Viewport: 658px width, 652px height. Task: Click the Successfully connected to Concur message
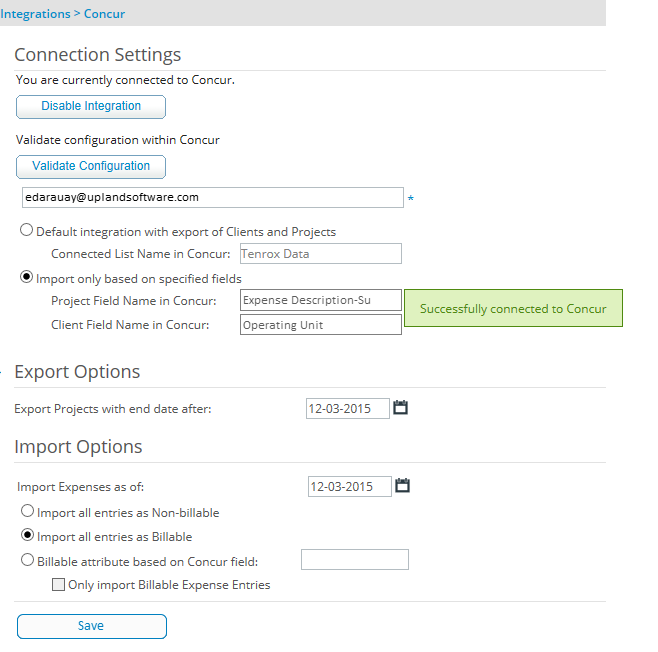tap(513, 308)
